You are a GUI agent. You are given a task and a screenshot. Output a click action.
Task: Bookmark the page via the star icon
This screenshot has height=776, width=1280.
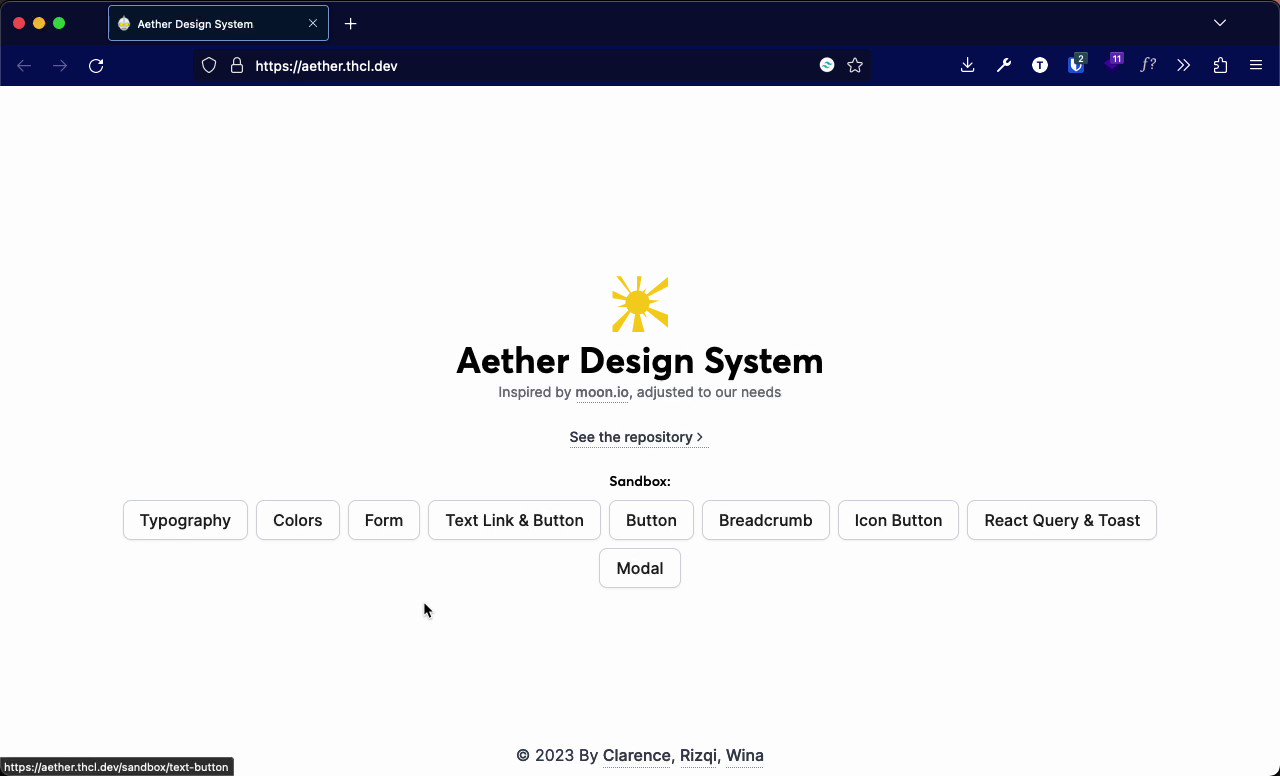855,65
